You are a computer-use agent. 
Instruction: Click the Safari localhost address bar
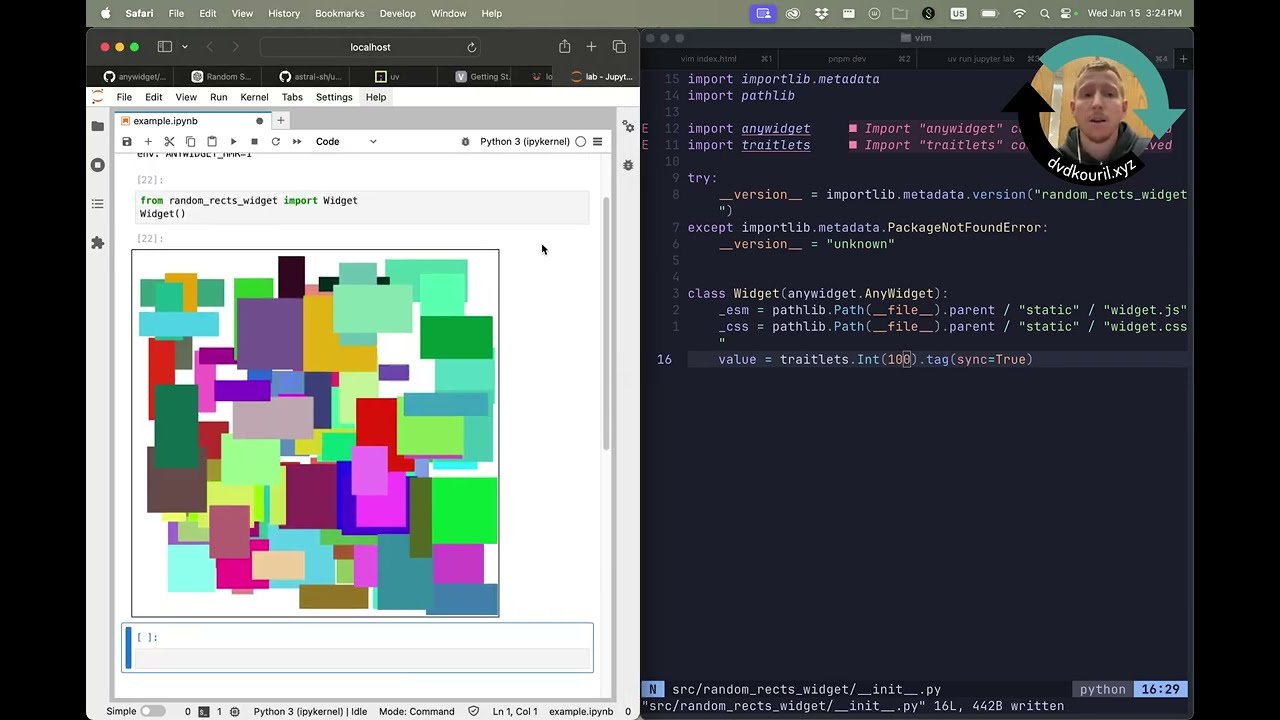pyautogui.click(x=370, y=47)
